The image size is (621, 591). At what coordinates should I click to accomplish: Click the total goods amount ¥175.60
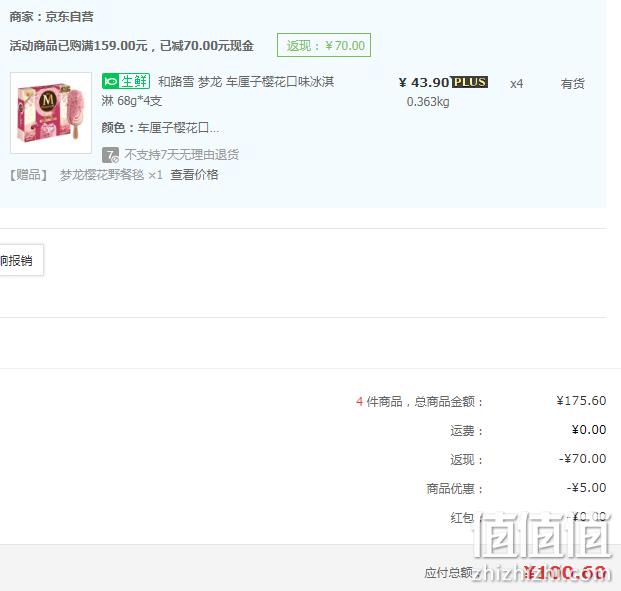581,401
